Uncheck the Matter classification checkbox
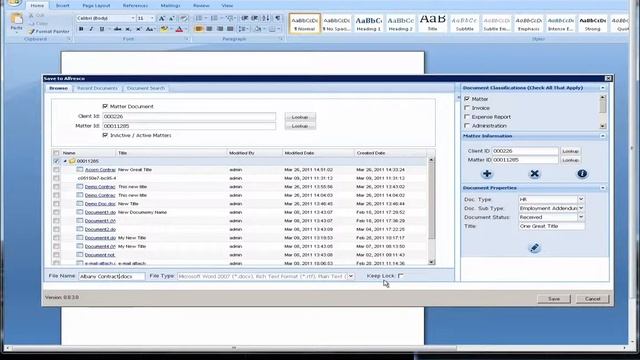Viewport: 640px width, 360px height. (467, 99)
